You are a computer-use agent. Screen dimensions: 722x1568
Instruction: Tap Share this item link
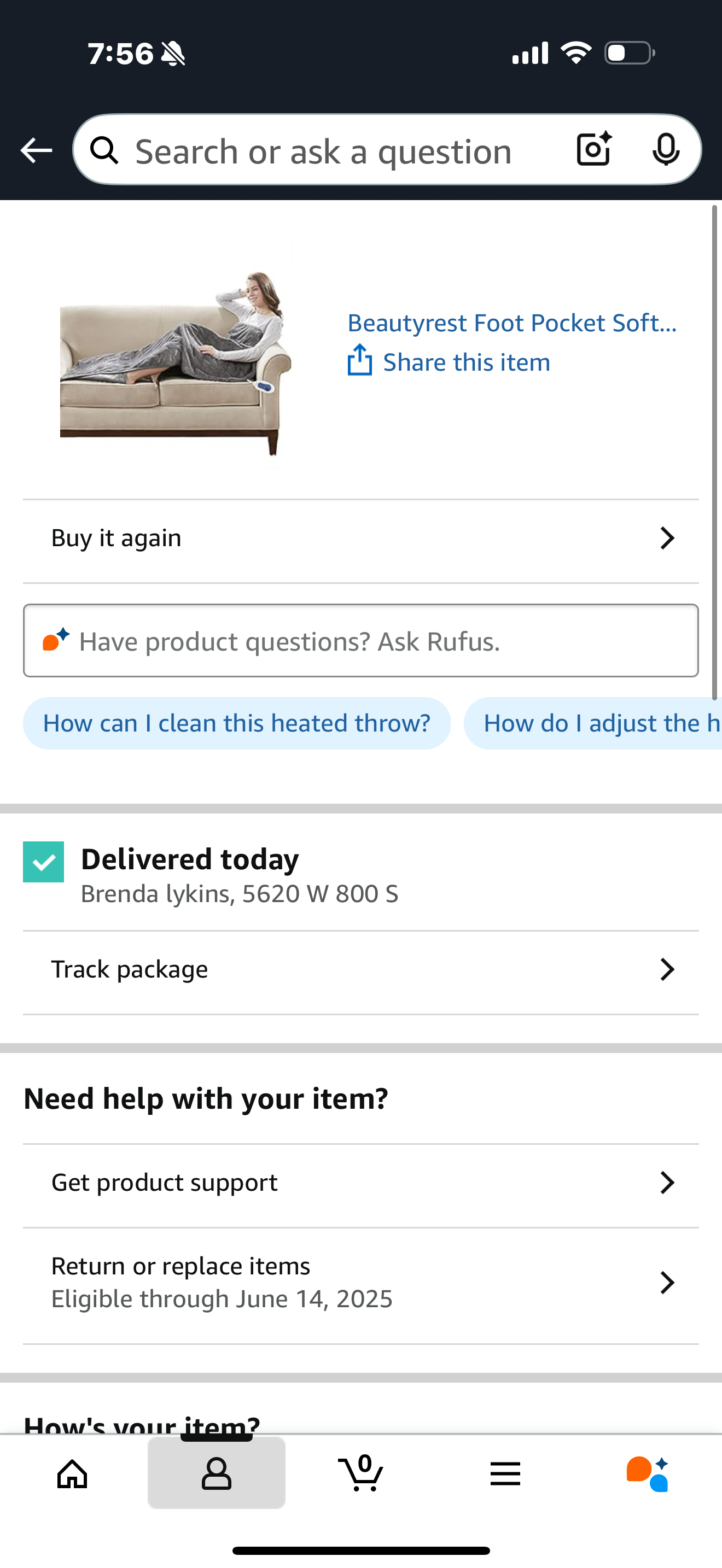pos(467,362)
